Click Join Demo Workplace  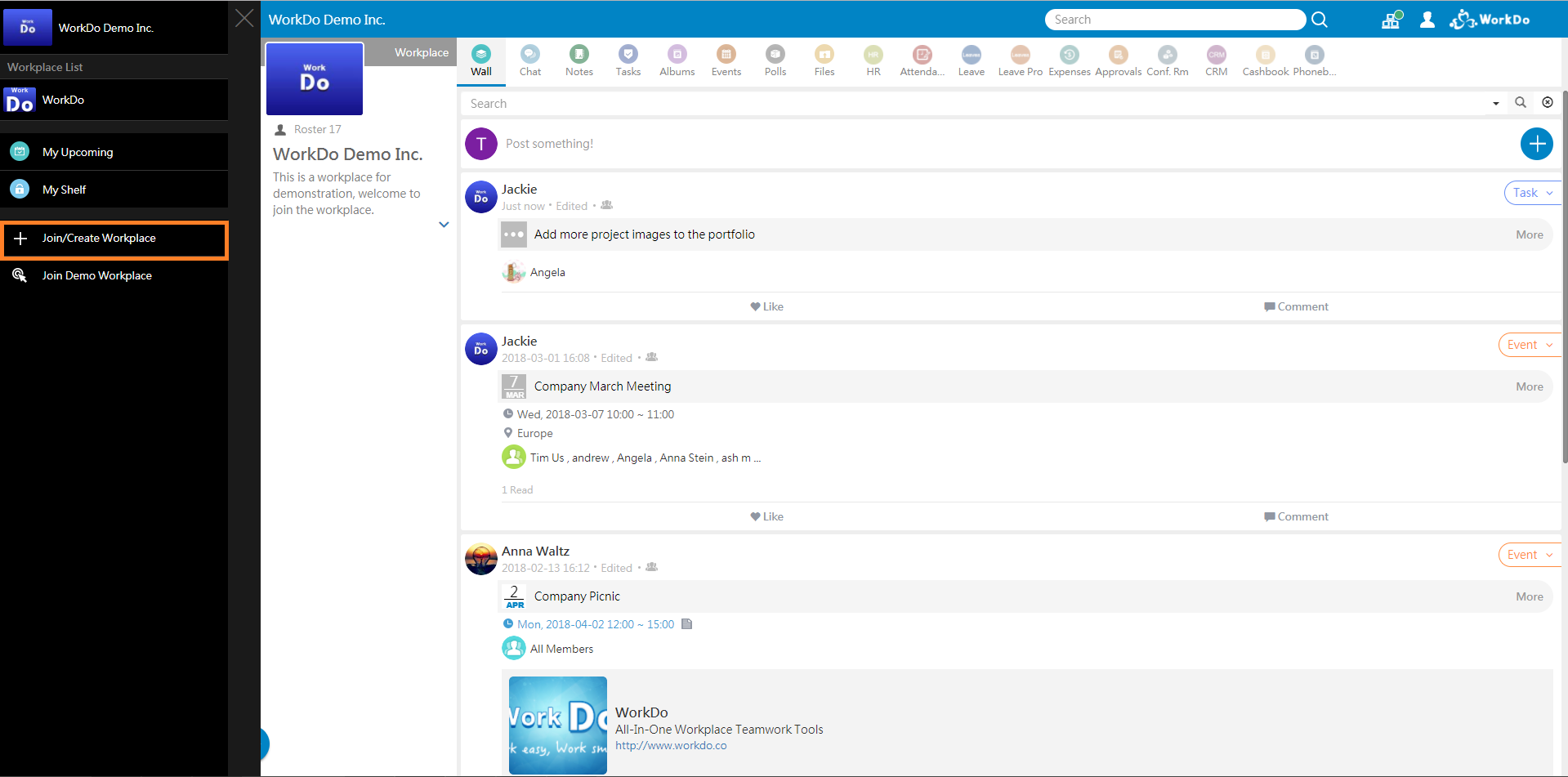coord(114,275)
